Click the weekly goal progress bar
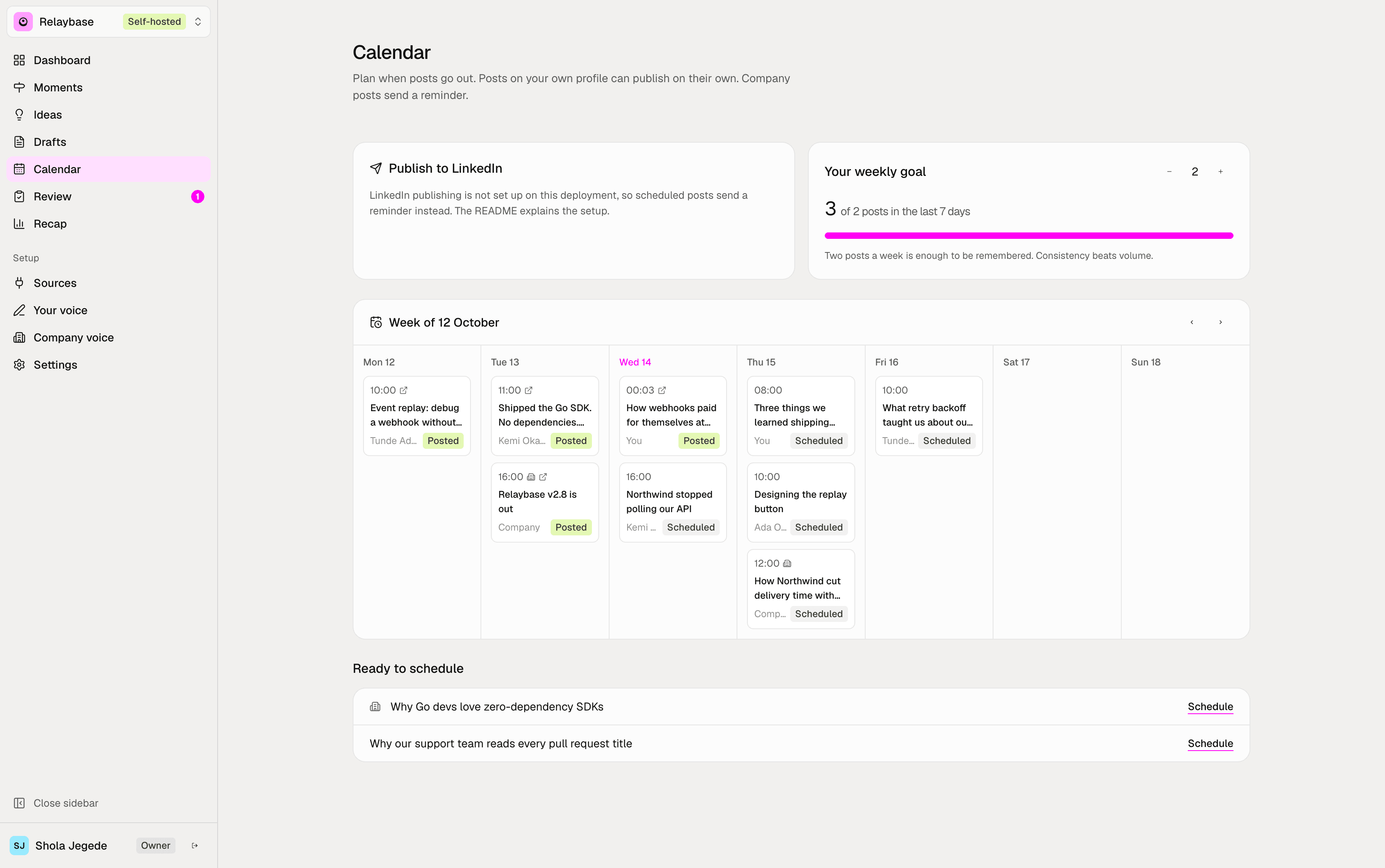Viewport: 1385px width, 868px height. coord(1029,235)
